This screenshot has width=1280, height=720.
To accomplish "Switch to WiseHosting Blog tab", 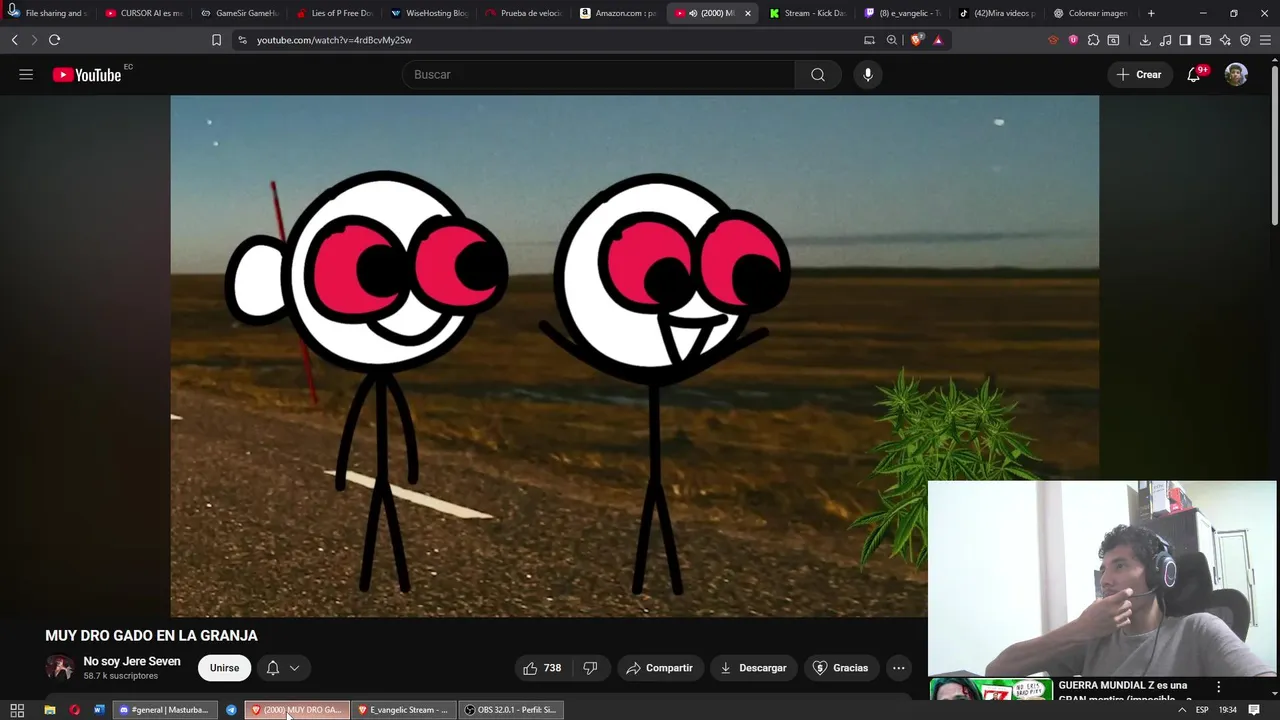I will pyautogui.click(x=430, y=13).
